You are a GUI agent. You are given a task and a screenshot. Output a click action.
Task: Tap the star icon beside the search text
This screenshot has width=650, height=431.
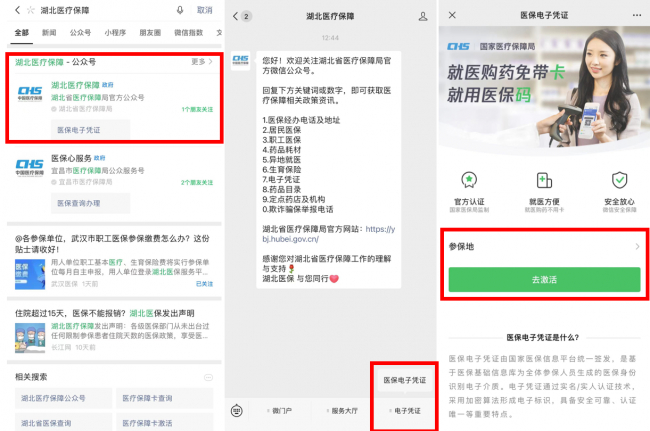(31, 10)
